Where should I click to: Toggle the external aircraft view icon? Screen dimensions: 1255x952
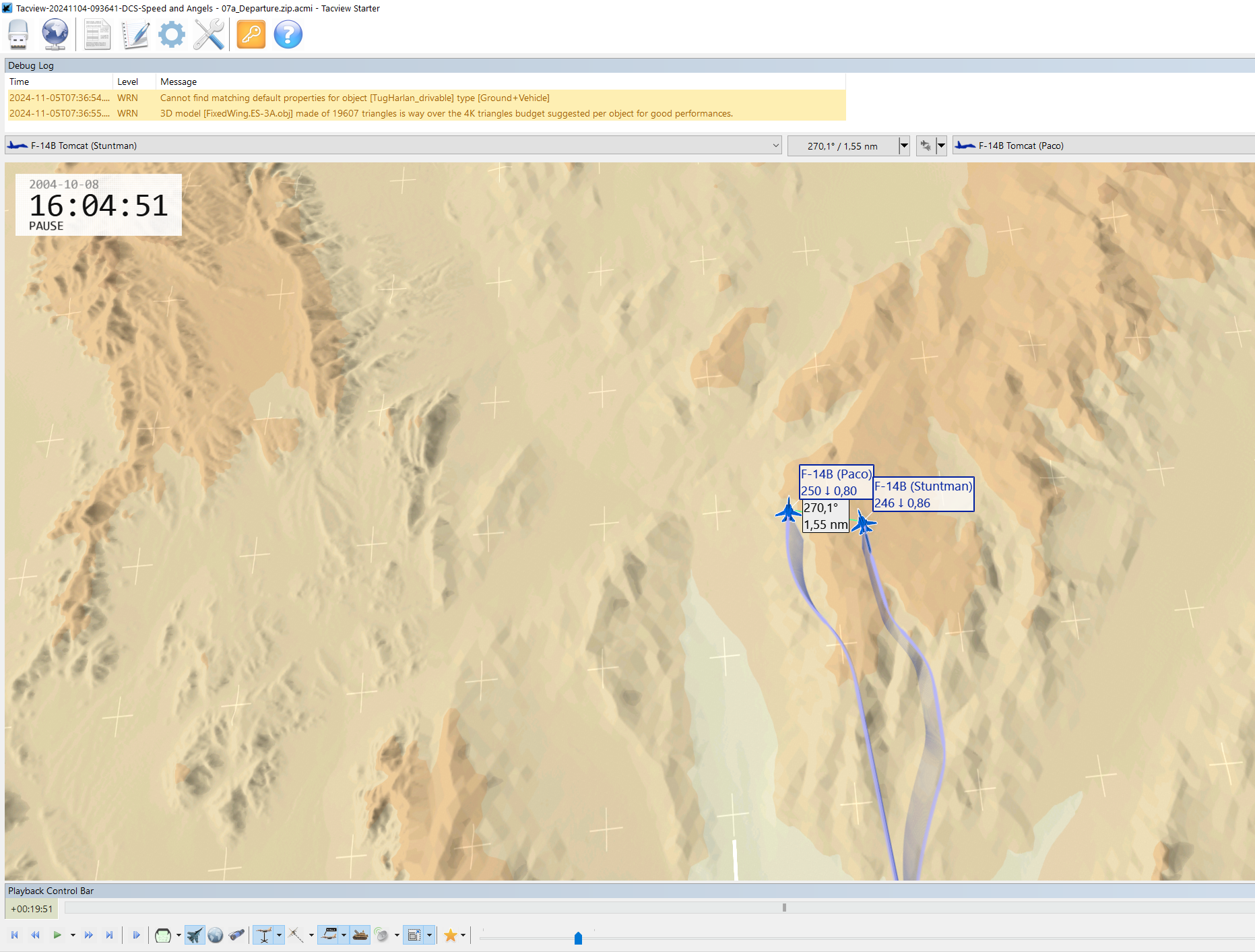[194, 935]
